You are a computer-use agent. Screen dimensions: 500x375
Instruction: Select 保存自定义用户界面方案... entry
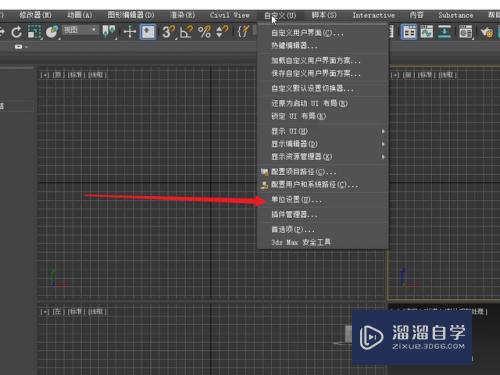click(x=323, y=73)
